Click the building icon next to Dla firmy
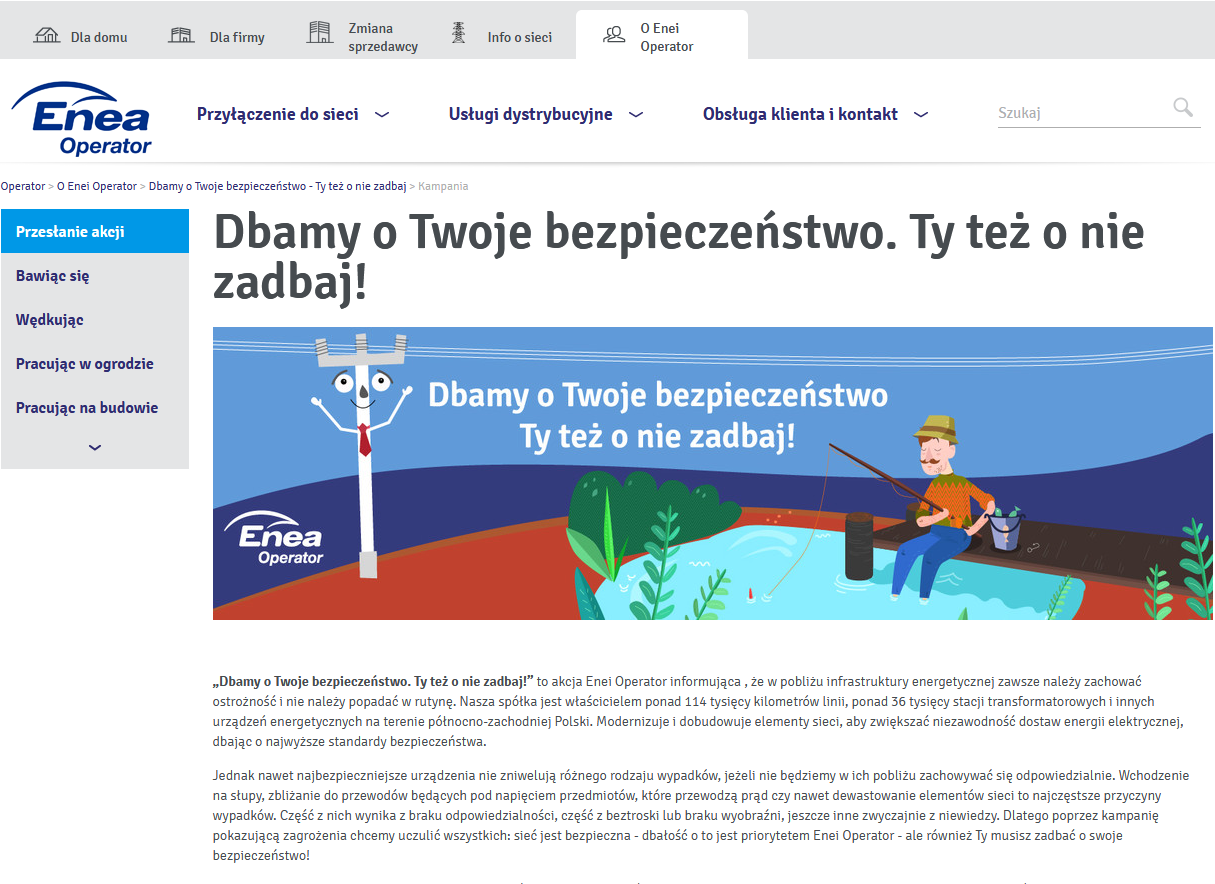 tap(181, 35)
